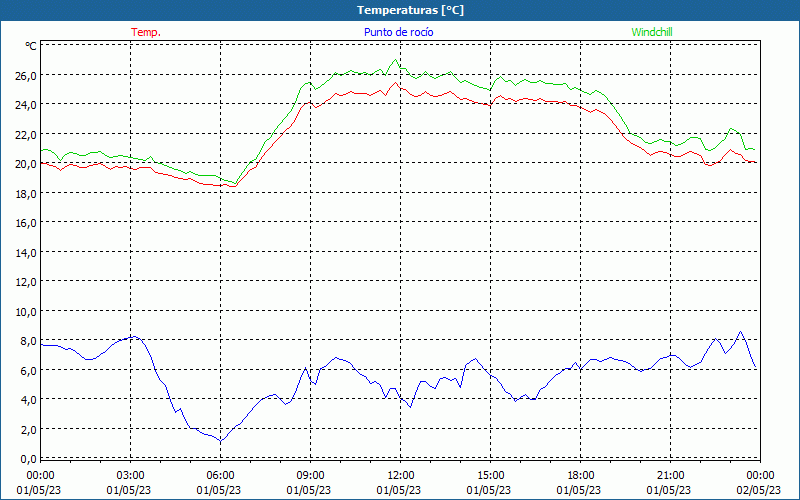800x500 pixels.
Task: Click the '14,0' y-axis value
Action: coord(26,253)
